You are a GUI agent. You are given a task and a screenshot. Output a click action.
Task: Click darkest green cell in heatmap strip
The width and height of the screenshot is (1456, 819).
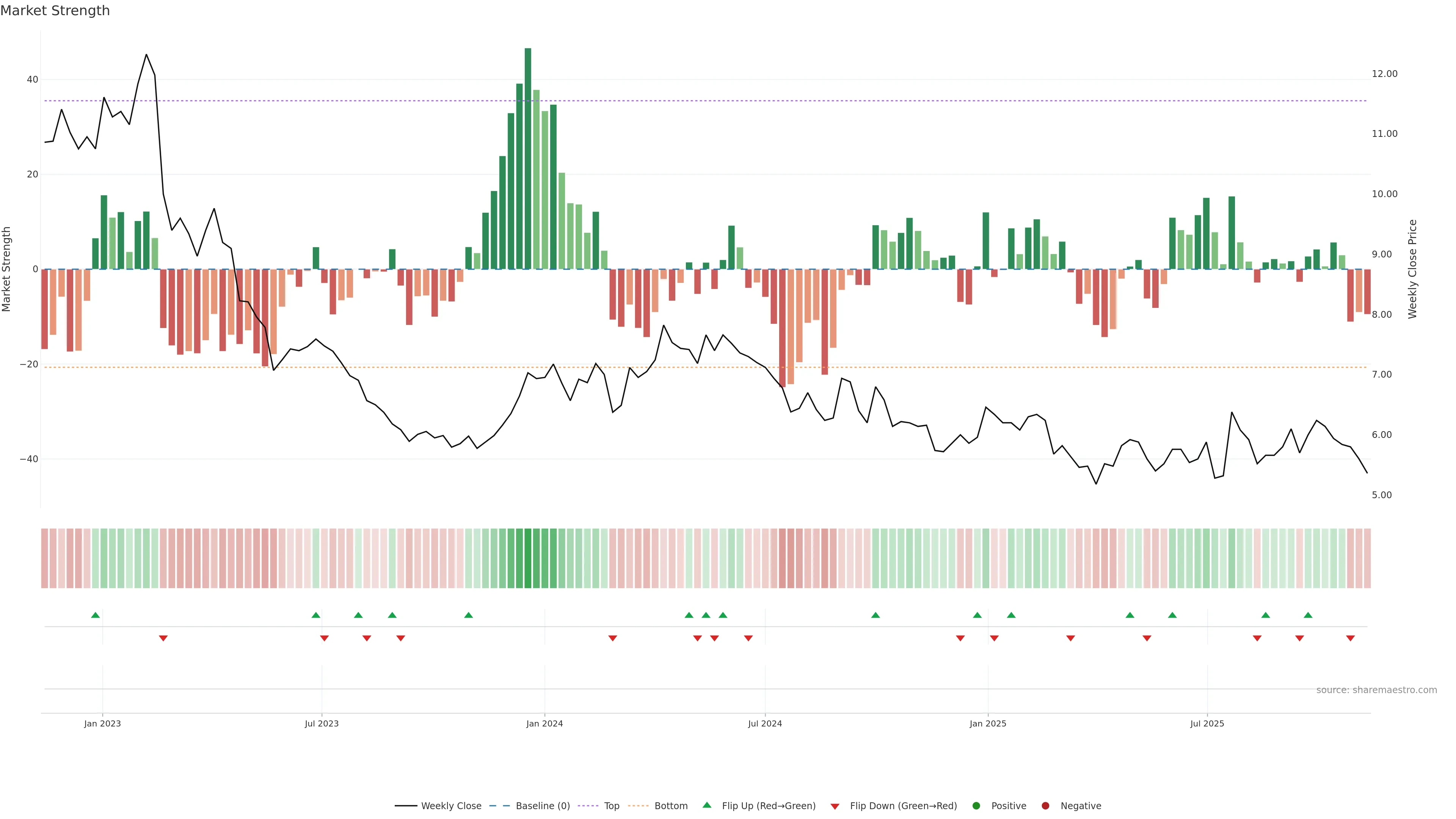point(528,559)
